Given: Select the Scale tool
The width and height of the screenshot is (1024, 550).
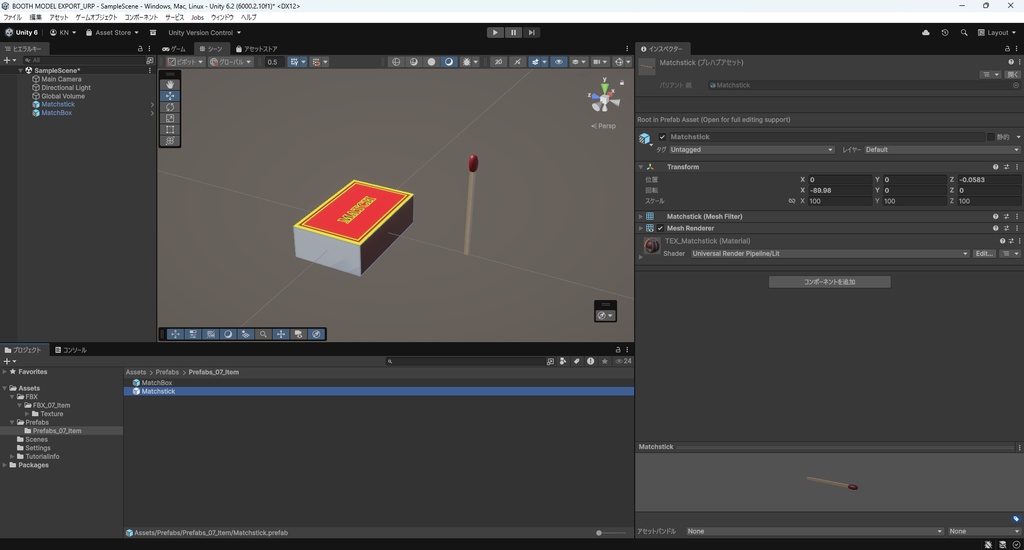Looking at the screenshot, I should point(170,118).
